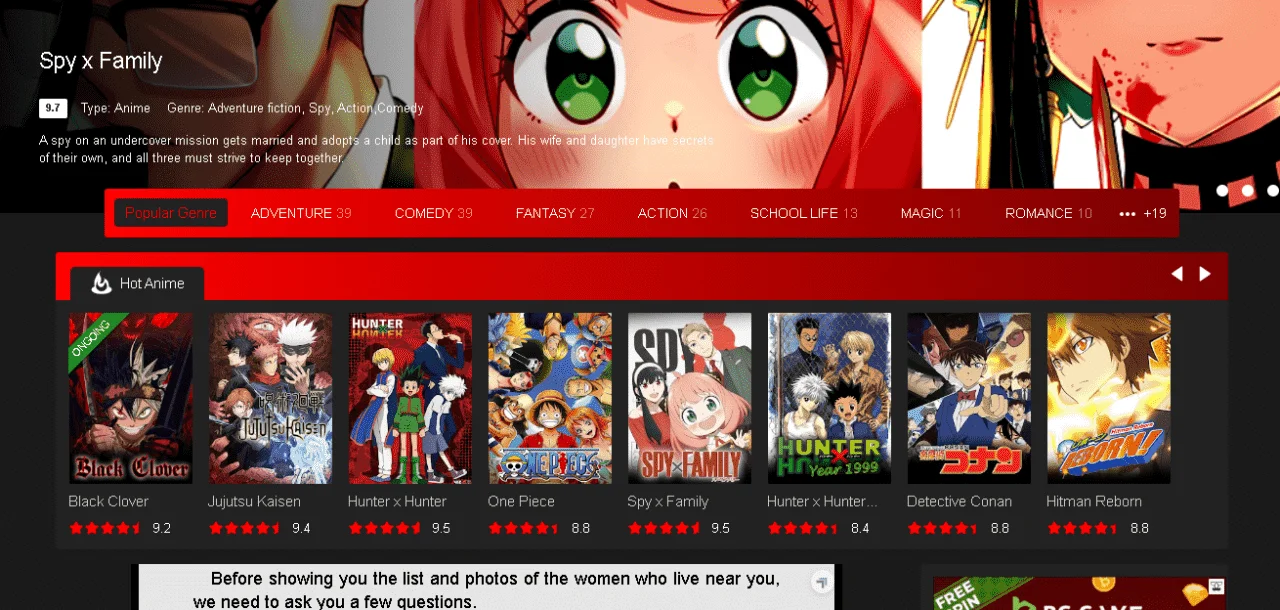This screenshot has width=1280, height=610.
Task: Expand more genres with the +19 dots
Action: click(x=1143, y=213)
